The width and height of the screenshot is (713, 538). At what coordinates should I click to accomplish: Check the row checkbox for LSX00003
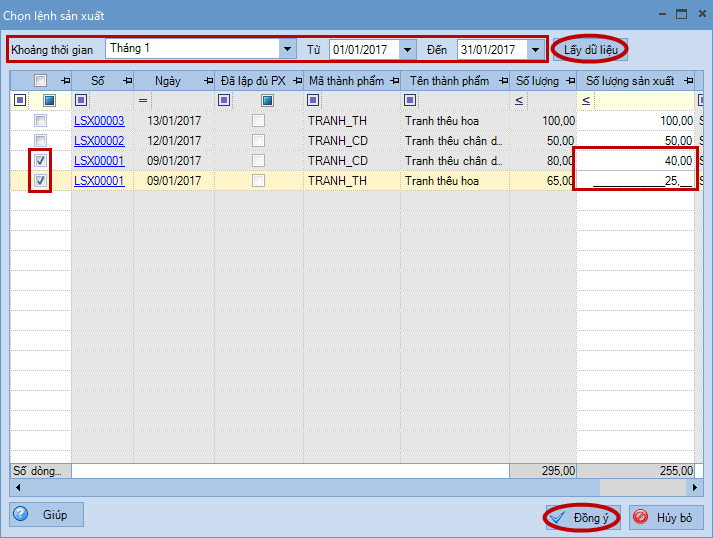40,120
